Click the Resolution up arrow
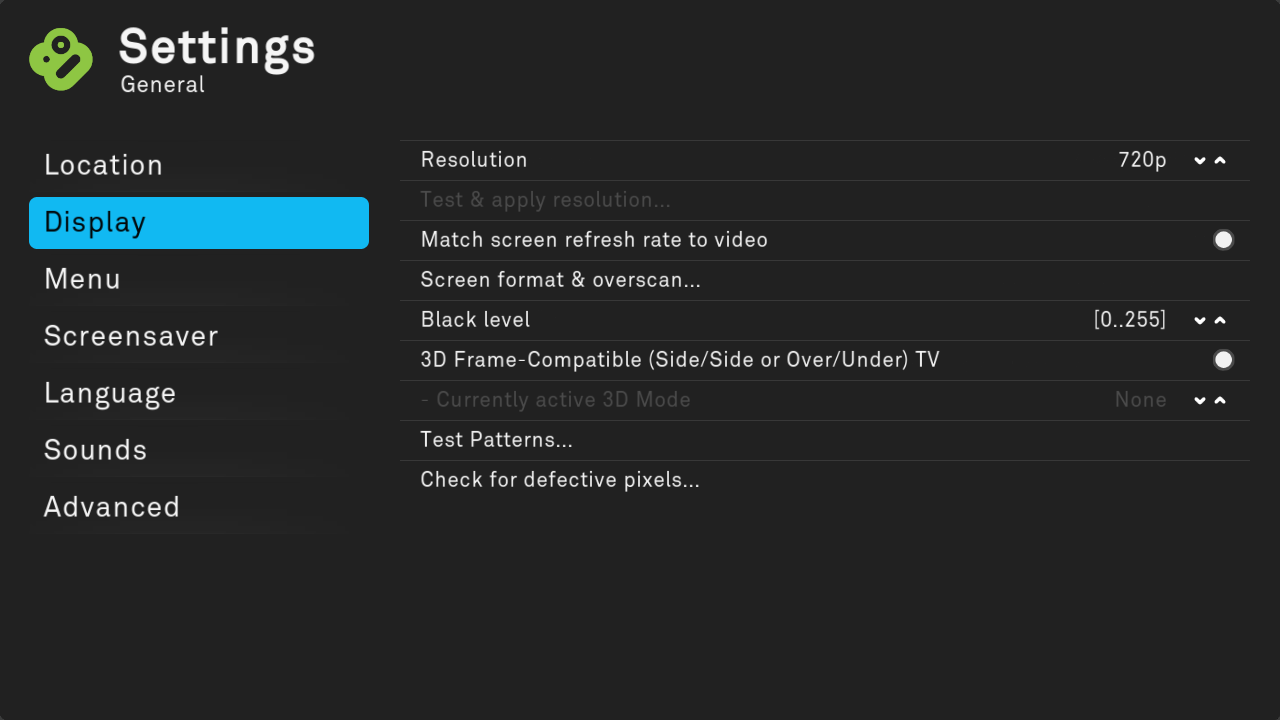The width and height of the screenshot is (1280, 720). point(1220,161)
